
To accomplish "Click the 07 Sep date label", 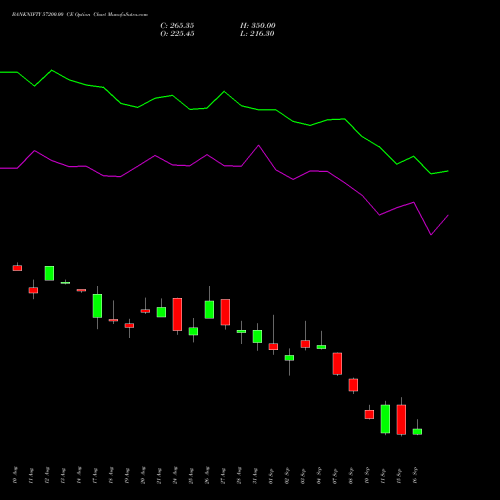I will pyautogui.click(x=335, y=475).
